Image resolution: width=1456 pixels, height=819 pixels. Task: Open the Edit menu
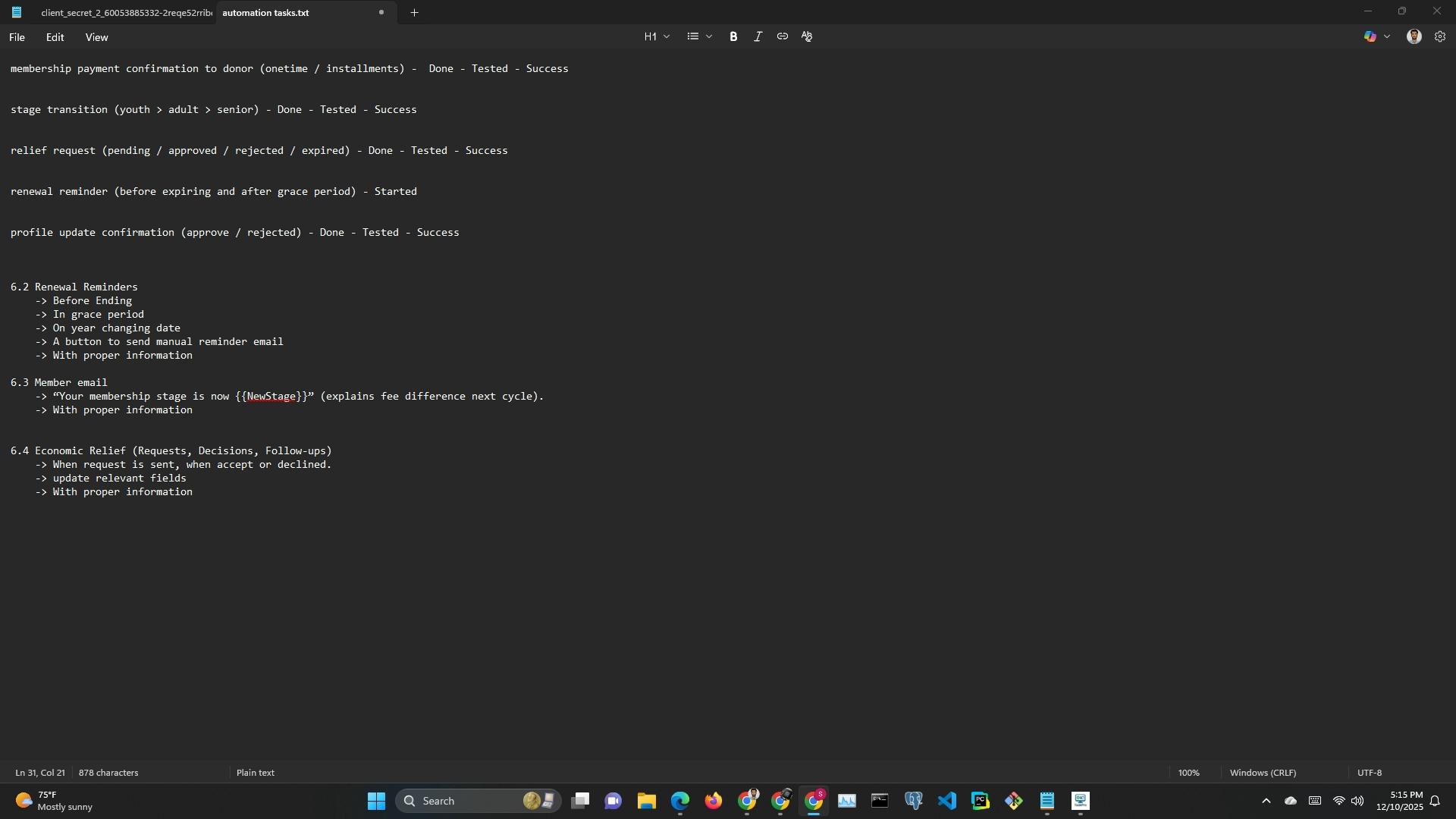click(x=55, y=37)
